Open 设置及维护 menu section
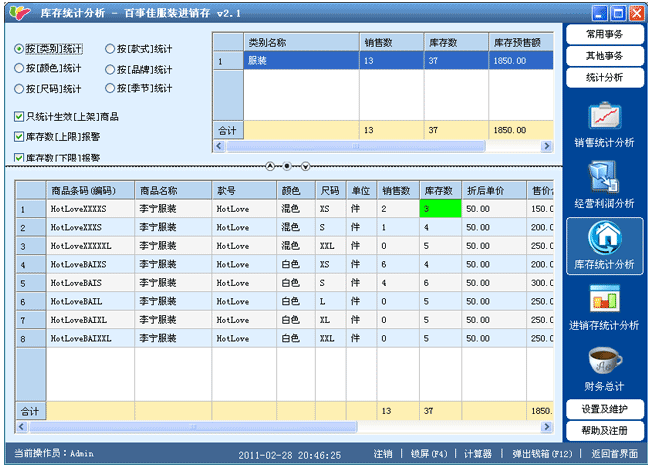650x467 pixels. 605,409
